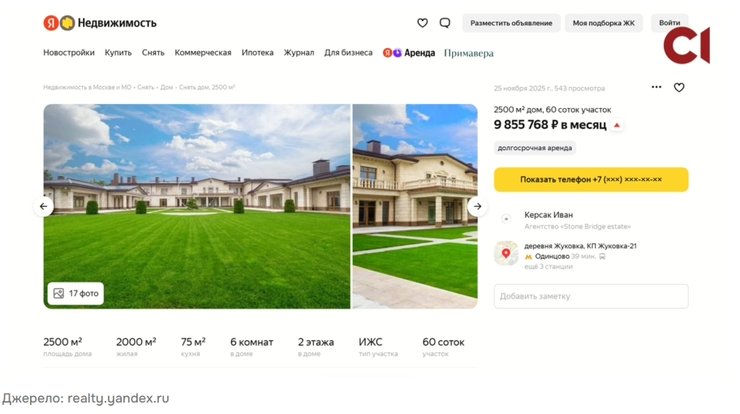740x414 pixels.
Task: Click the Yandex Недвижимость logo
Action: coord(100,23)
